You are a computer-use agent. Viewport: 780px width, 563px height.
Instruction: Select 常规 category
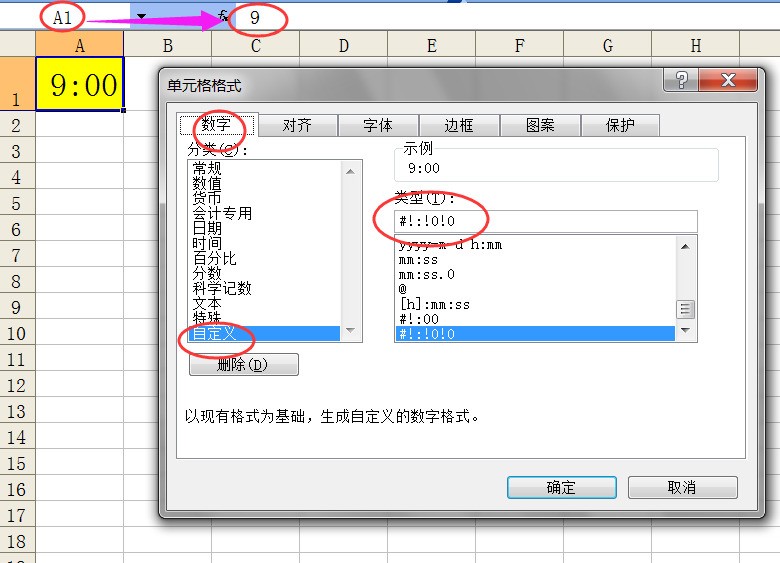[x=265, y=168]
